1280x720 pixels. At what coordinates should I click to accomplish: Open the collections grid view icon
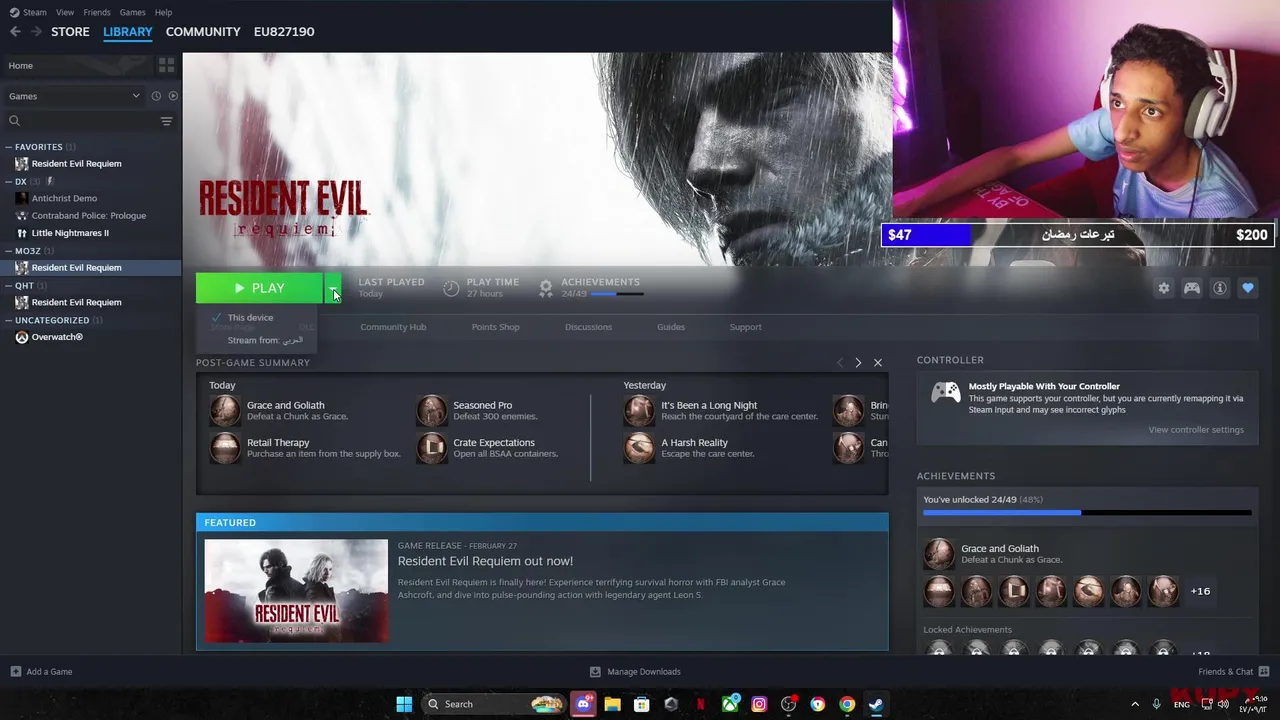(x=166, y=65)
